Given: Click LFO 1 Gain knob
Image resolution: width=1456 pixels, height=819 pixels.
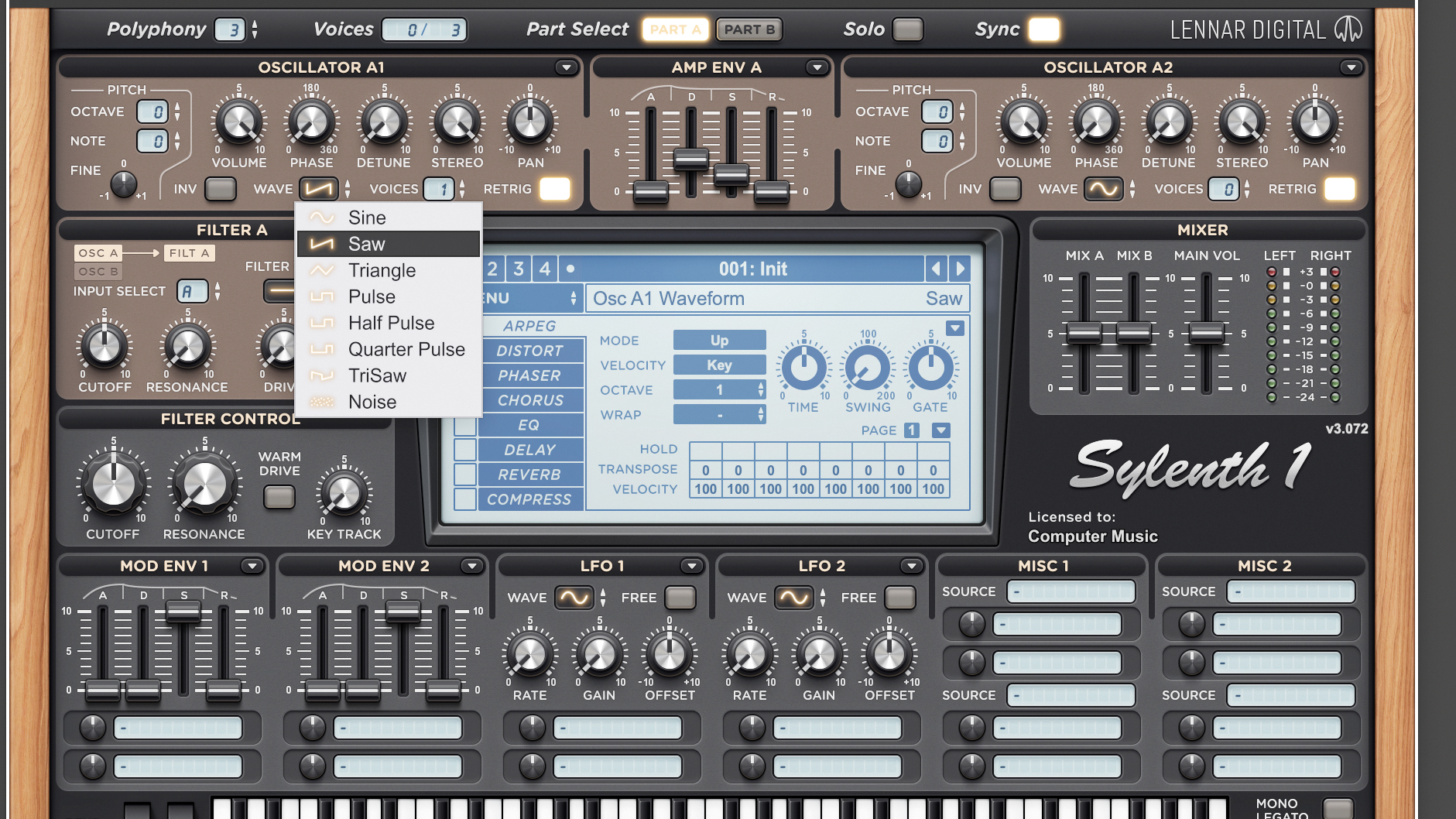Looking at the screenshot, I should pyautogui.click(x=599, y=654).
